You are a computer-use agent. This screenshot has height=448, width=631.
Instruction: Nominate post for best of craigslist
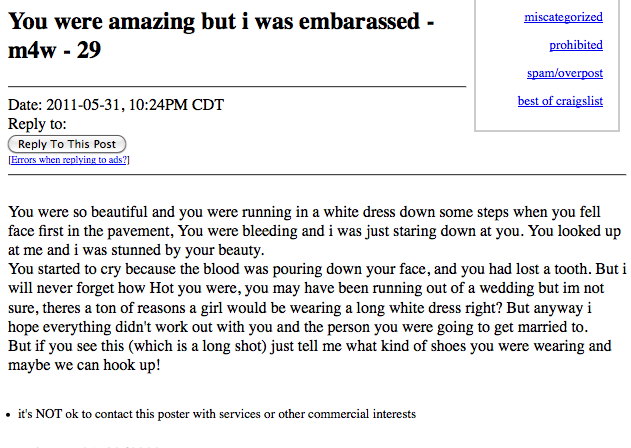click(560, 101)
